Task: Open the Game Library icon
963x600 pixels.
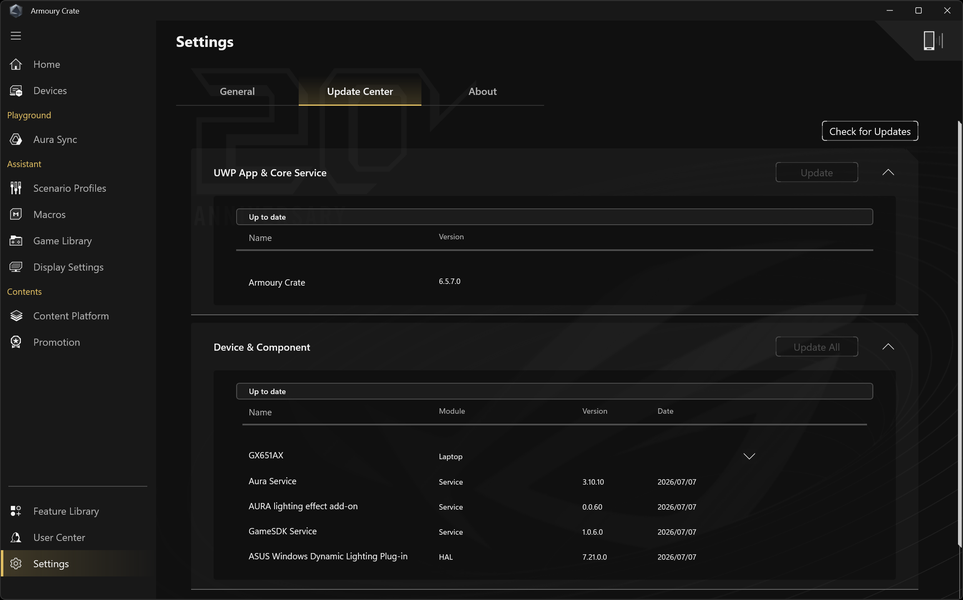Action: tap(16, 241)
